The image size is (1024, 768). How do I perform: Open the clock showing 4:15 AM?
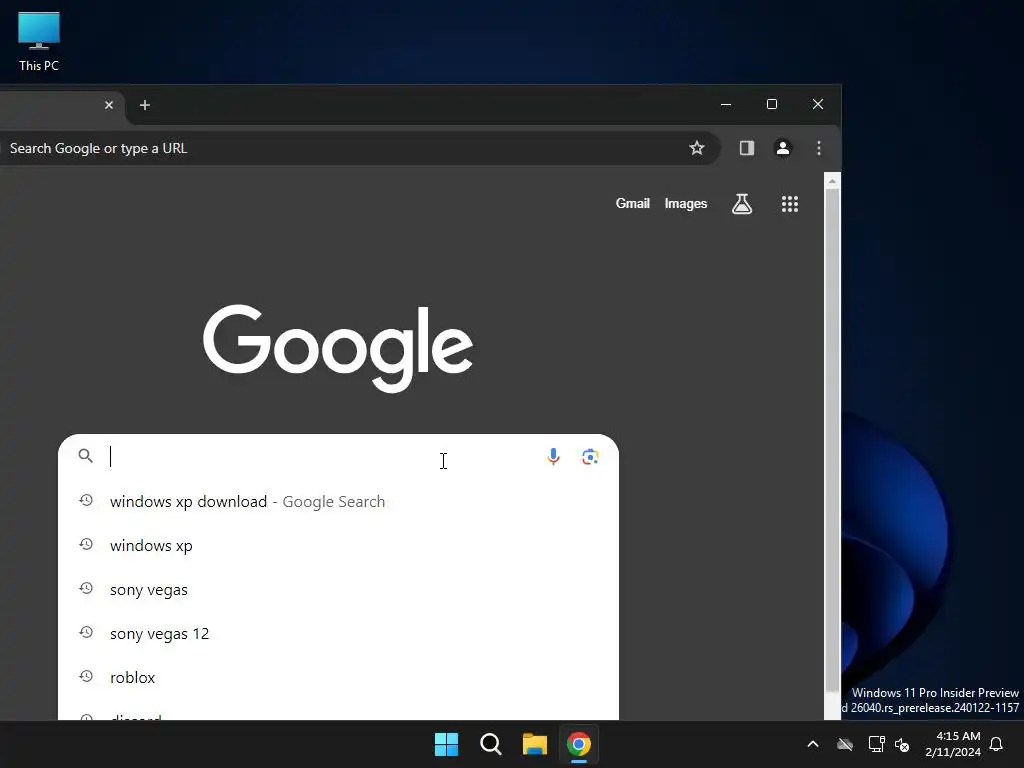tap(953, 744)
